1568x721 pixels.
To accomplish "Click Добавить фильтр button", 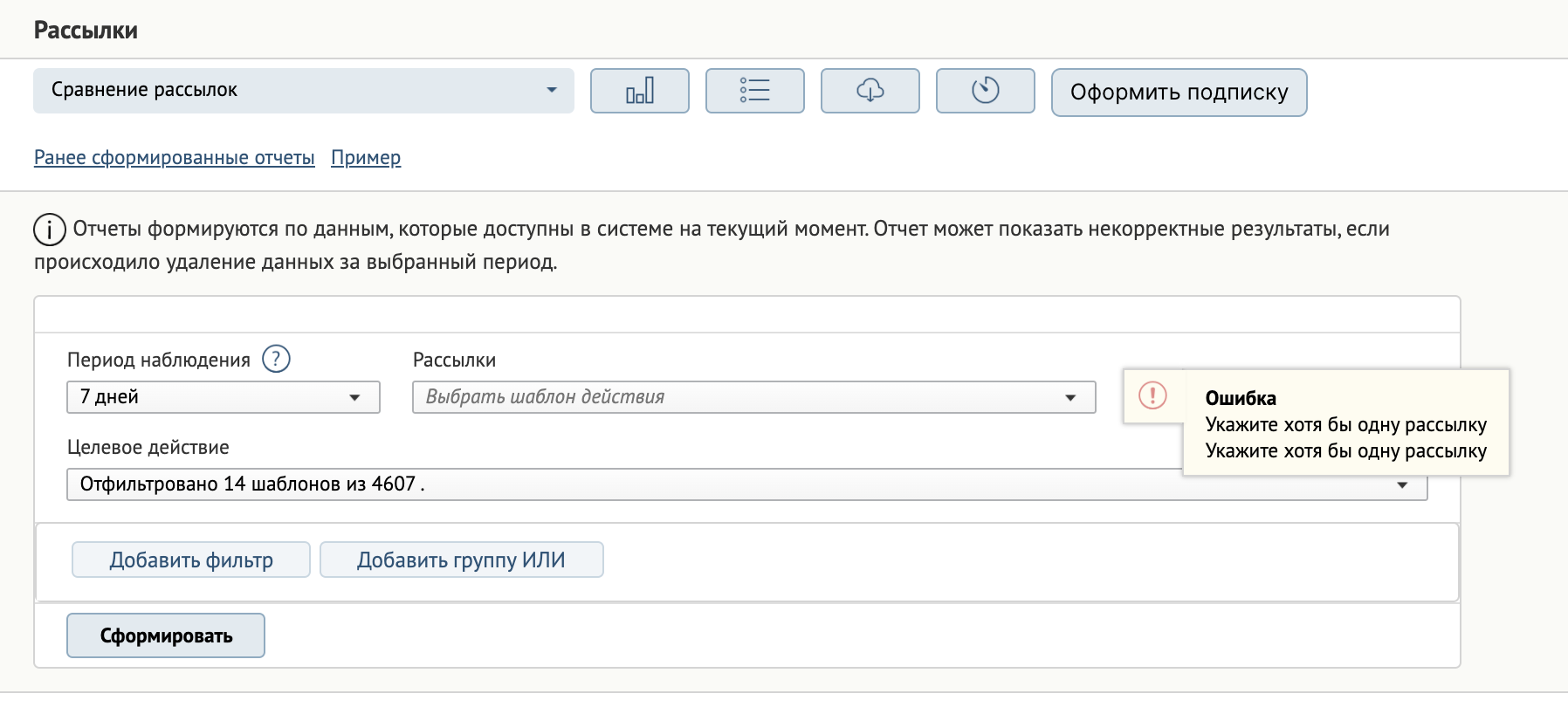I will coord(191,560).
